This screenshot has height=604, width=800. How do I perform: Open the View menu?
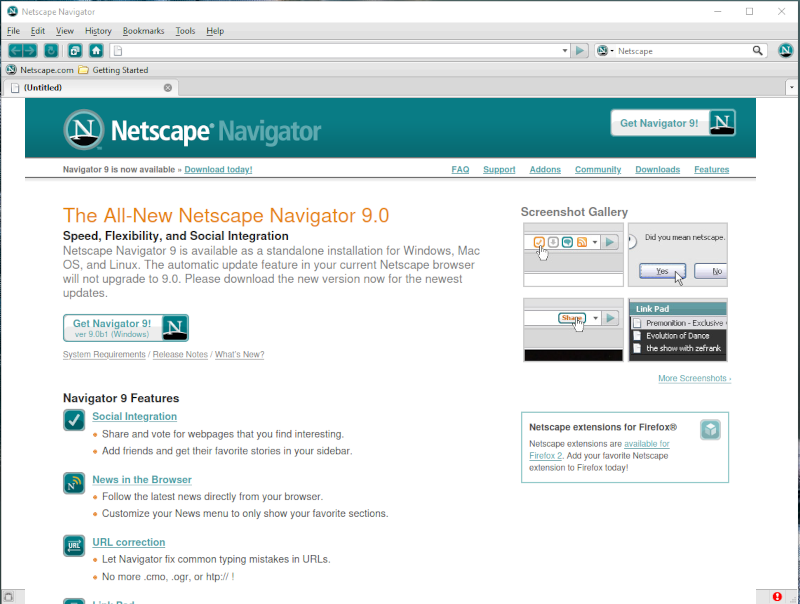pos(65,31)
